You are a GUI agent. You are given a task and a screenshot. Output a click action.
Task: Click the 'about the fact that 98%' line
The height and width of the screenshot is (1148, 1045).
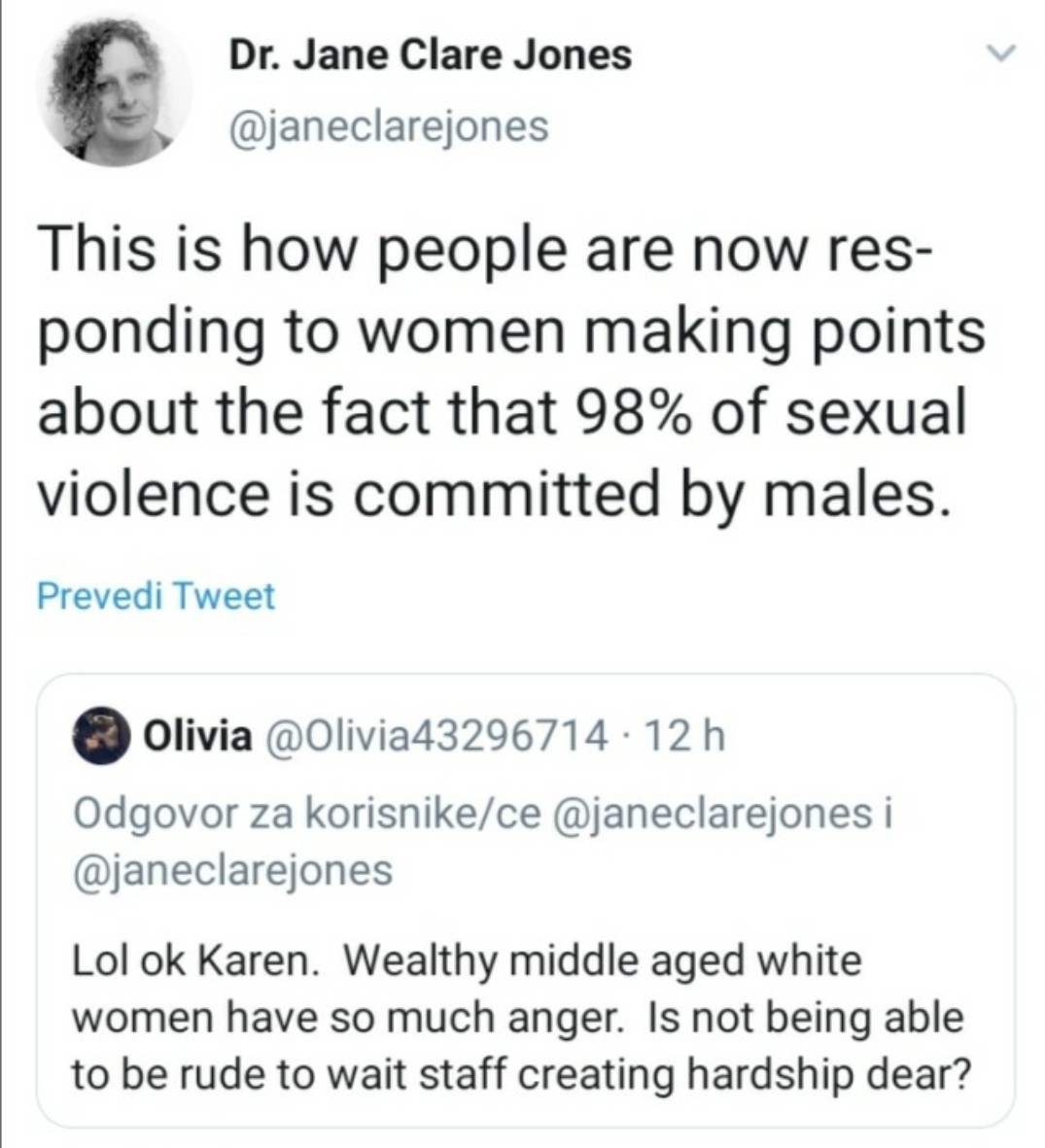pyautogui.click(x=502, y=412)
